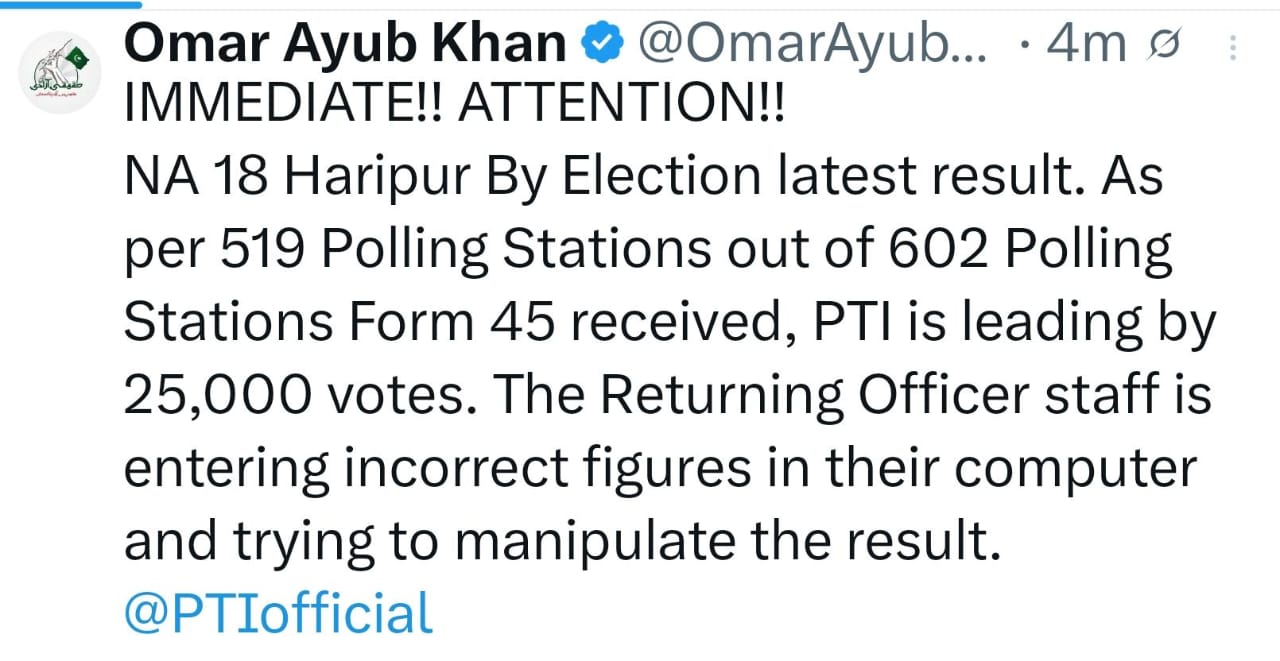Click the 'NA 18 Haripur By Election' text
Image resolution: width=1280 pixels, height=661 pixels.
440,177
